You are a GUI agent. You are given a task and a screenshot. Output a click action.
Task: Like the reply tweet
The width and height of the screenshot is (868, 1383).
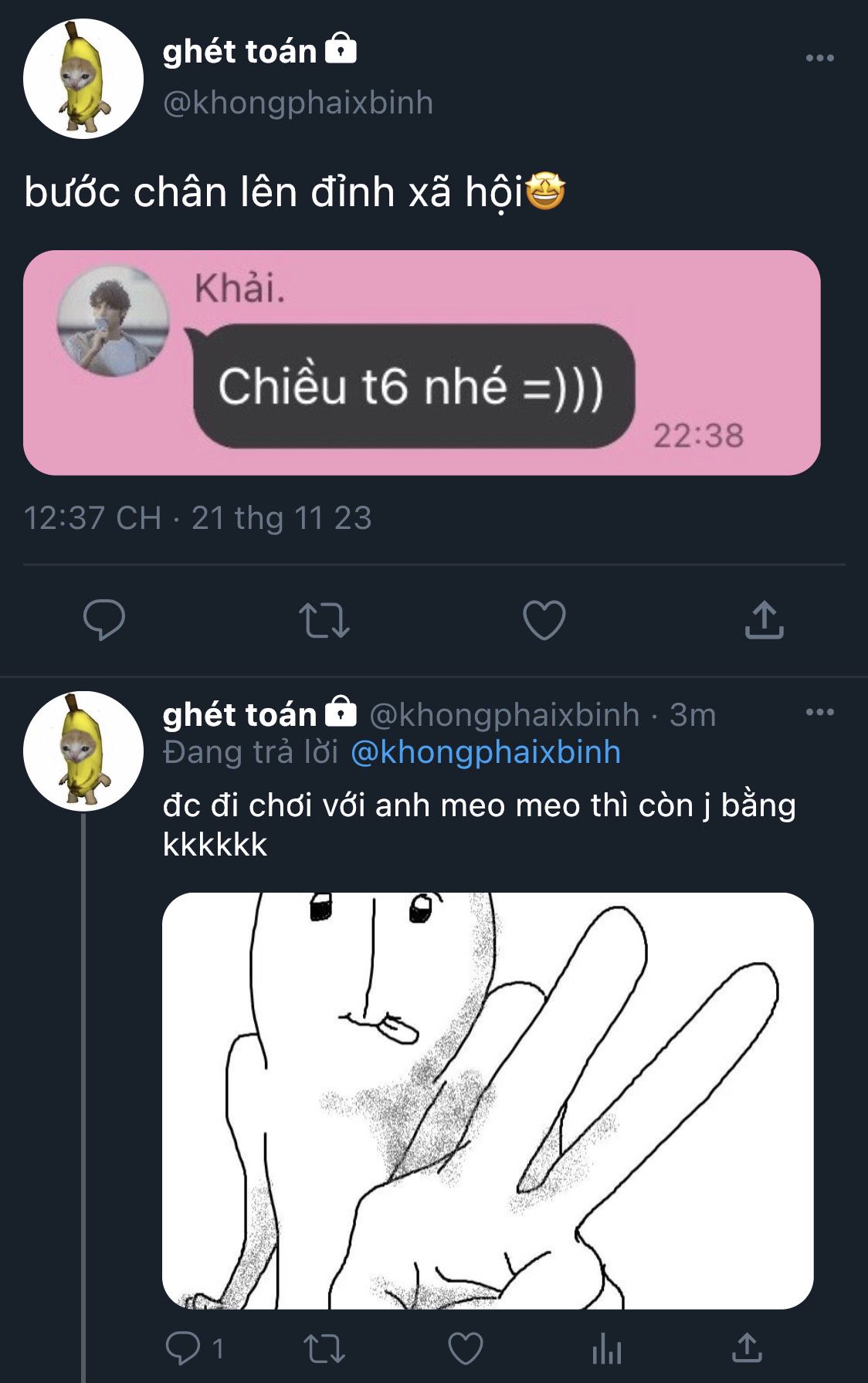tap(466, 1348)
